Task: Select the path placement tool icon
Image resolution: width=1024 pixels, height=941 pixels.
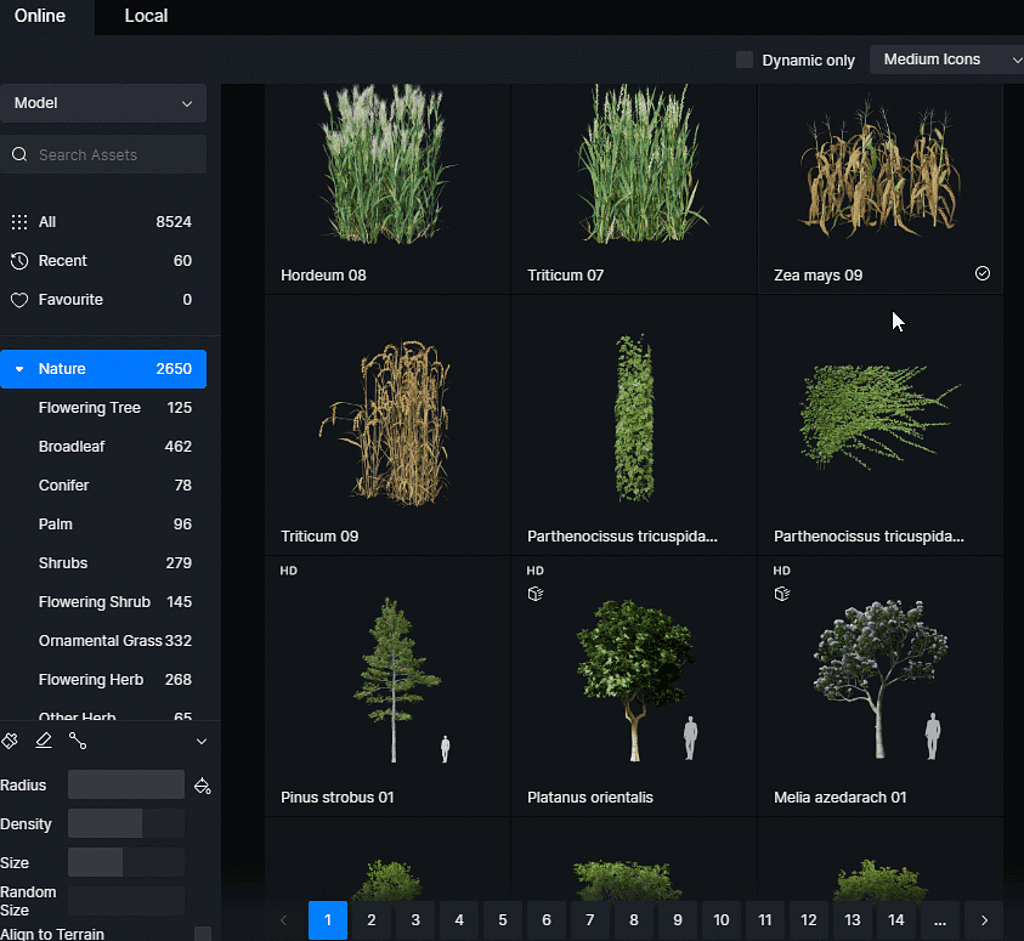Action: [78, 741]
